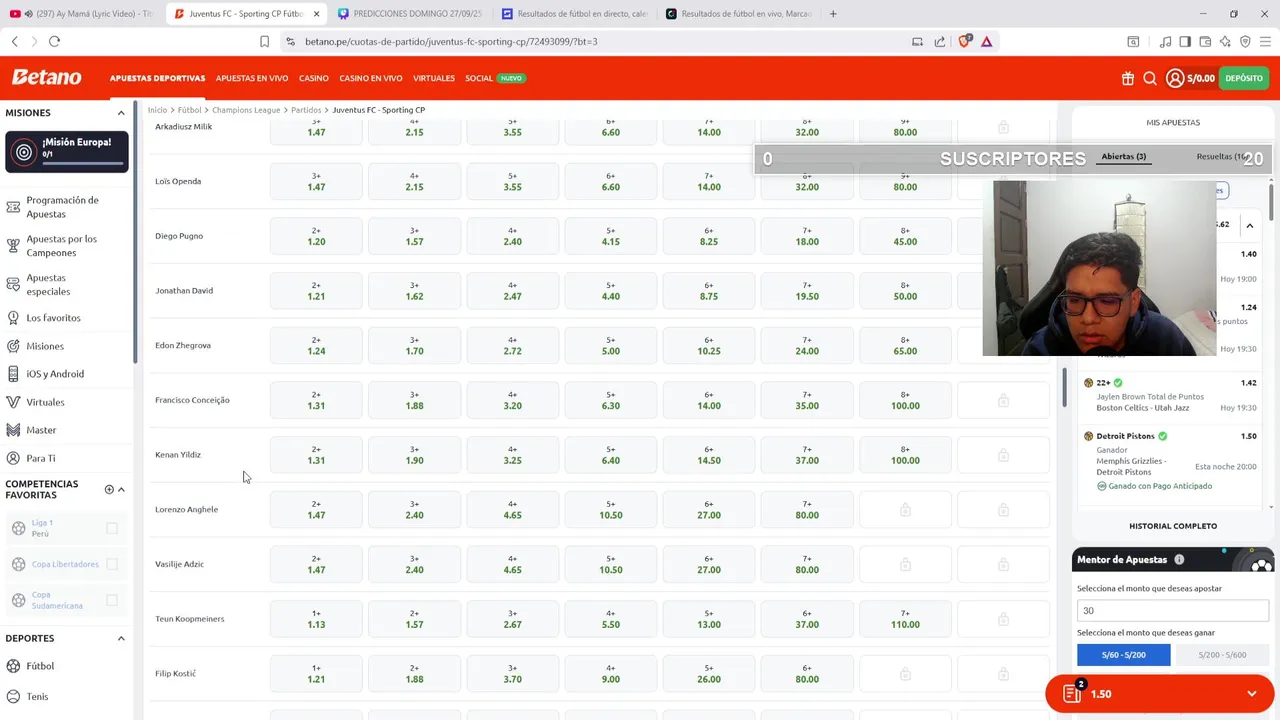Open the Brave Leo AI star icon

1225,41
